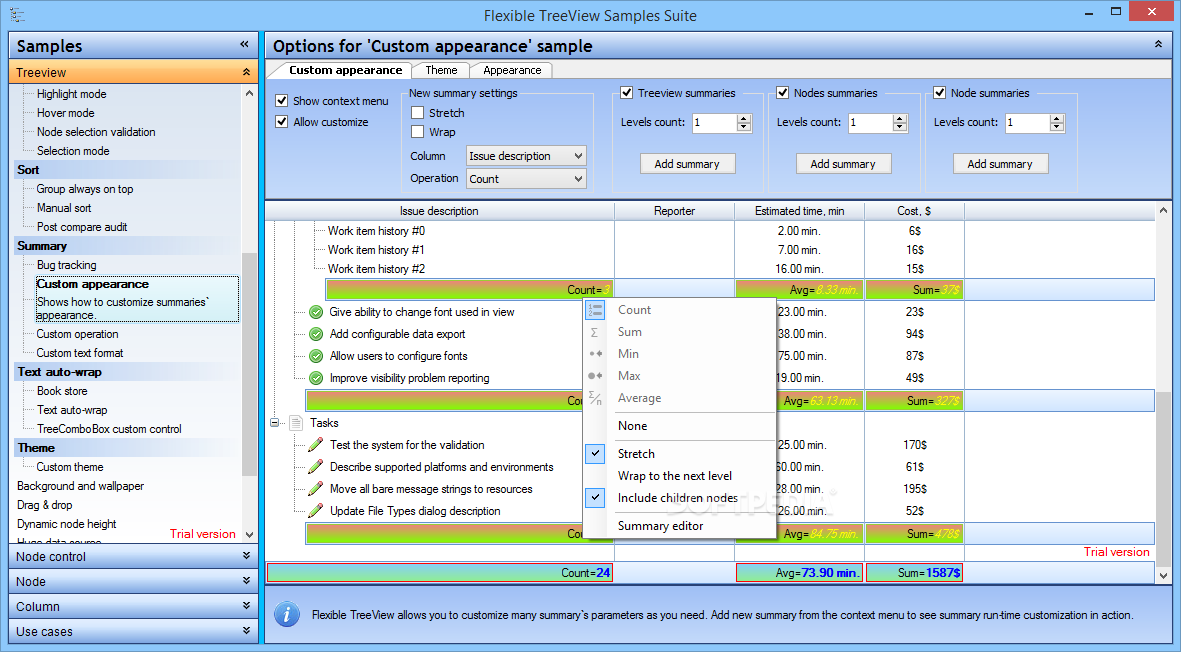Click the Min icon in context menu

595,354
